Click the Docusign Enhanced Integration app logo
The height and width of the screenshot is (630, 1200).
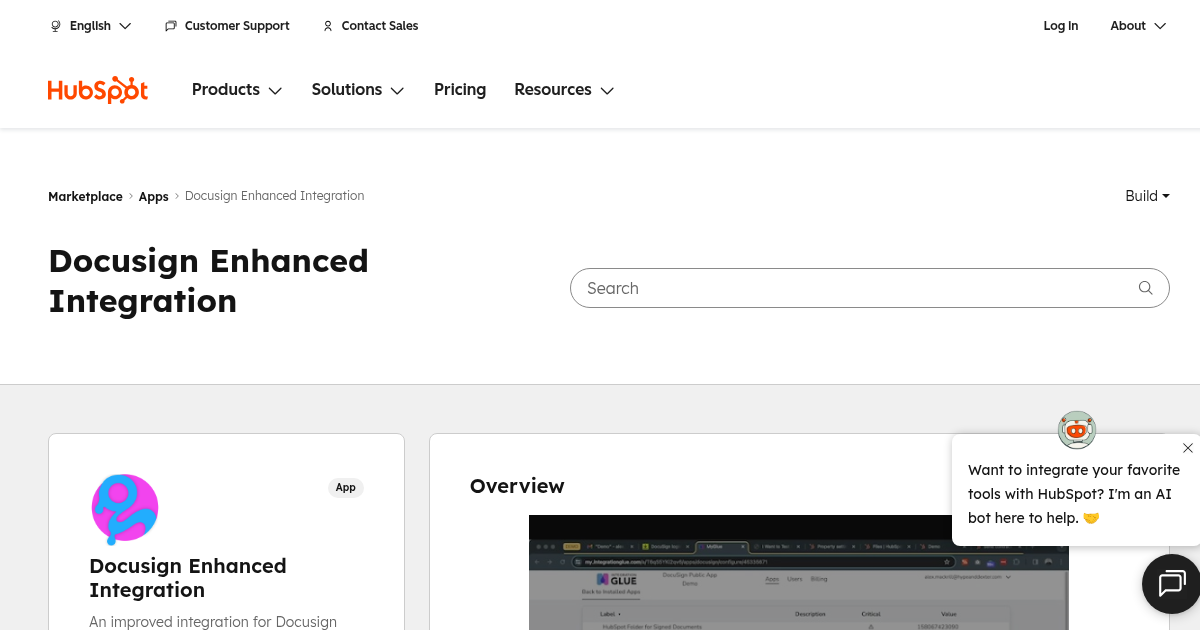[125, 509]
